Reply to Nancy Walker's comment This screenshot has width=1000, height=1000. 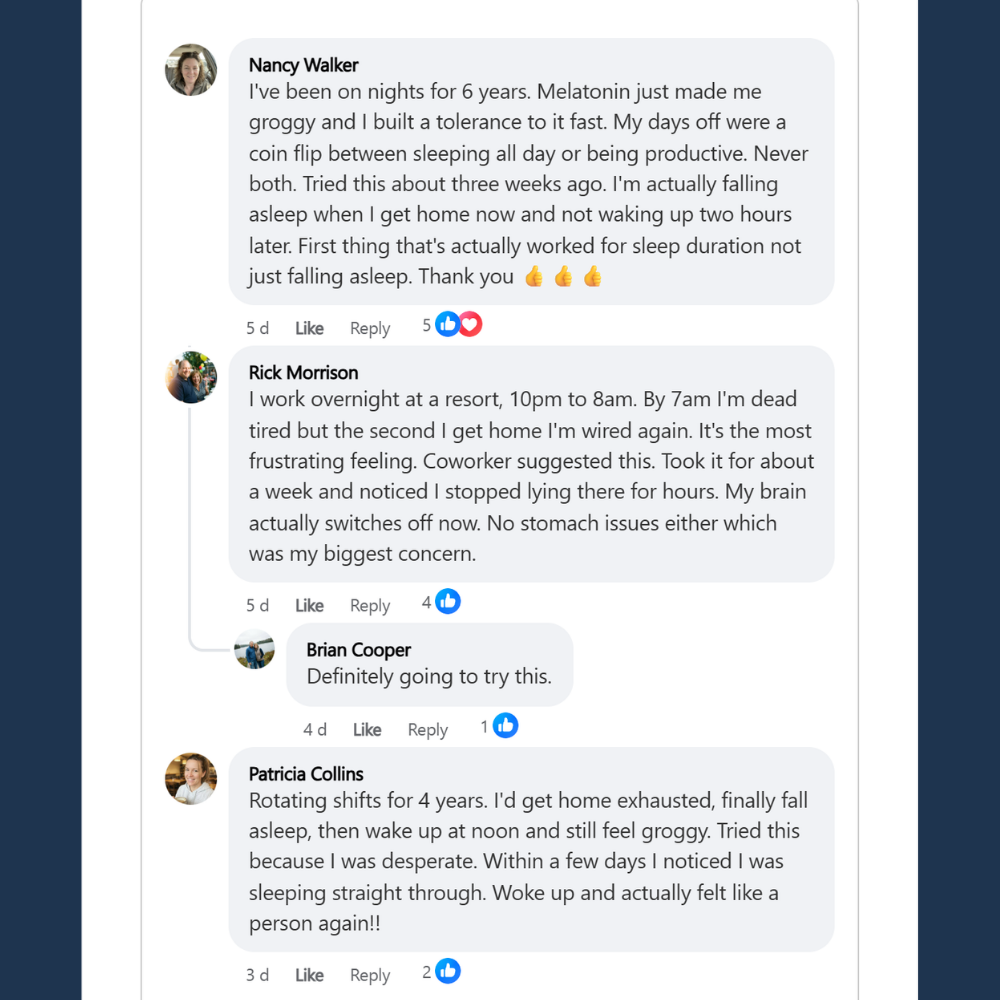(x=370, y=328)
